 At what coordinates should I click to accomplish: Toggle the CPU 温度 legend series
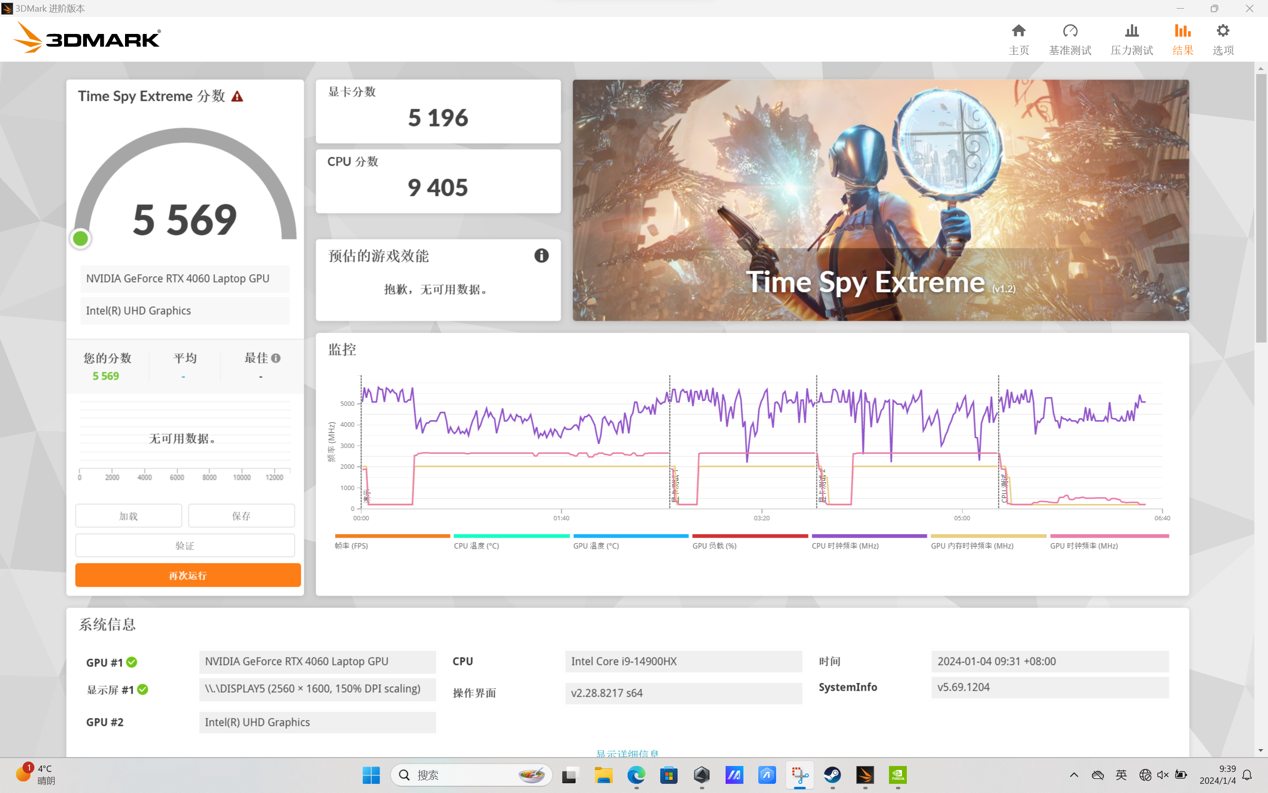click(x=510, y=537)
